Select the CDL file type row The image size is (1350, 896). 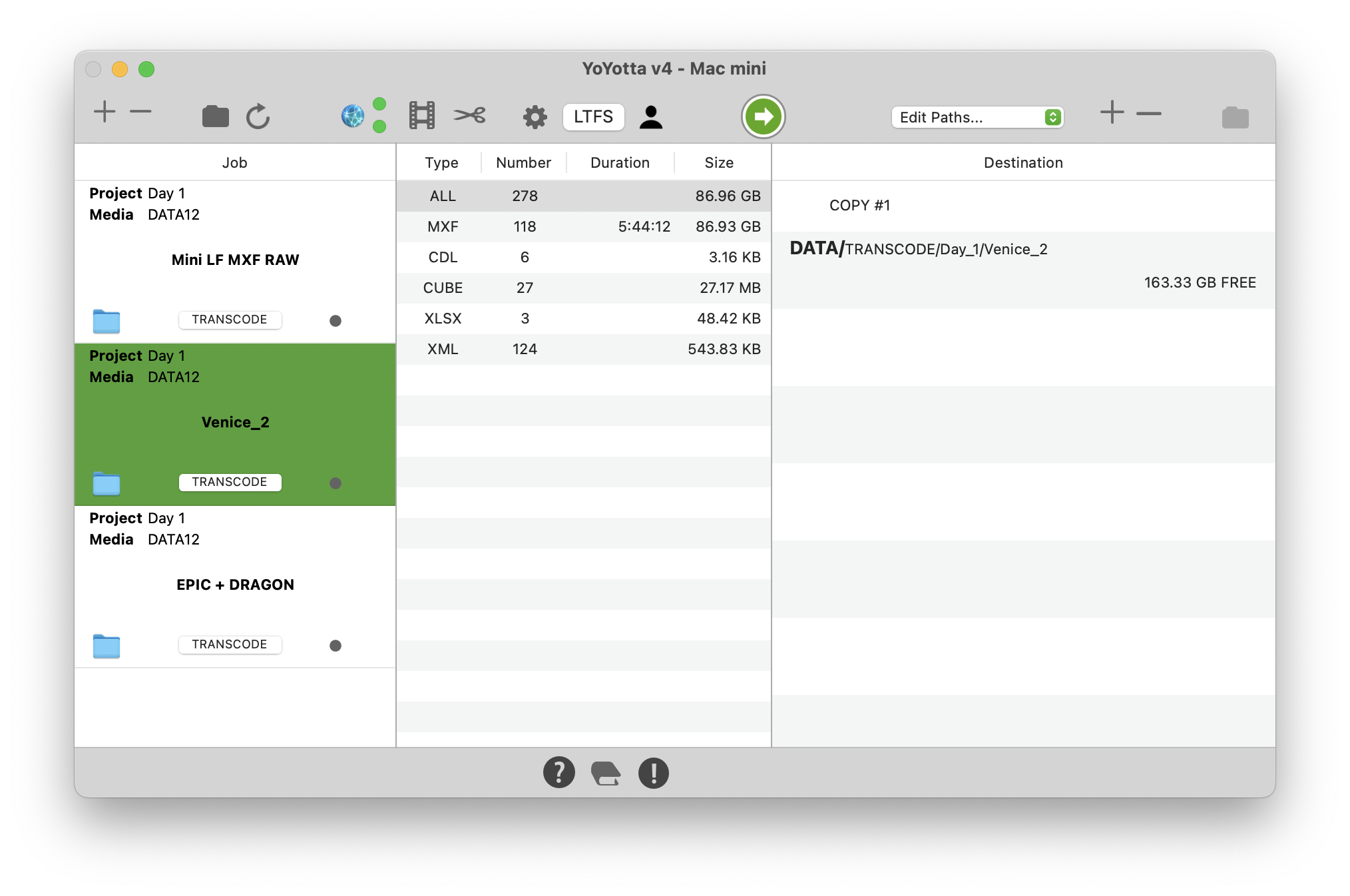(584, 257)
